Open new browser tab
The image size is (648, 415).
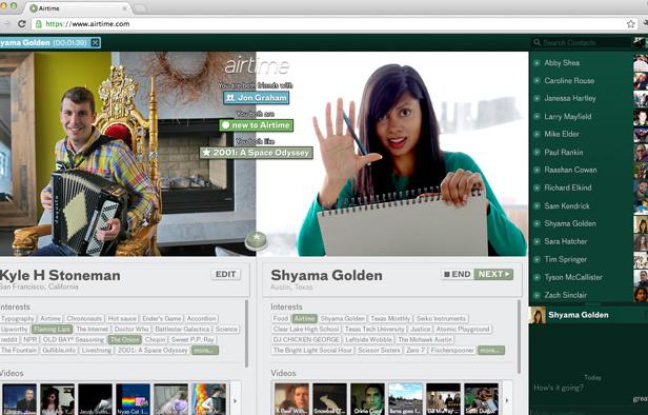point(140,9)
